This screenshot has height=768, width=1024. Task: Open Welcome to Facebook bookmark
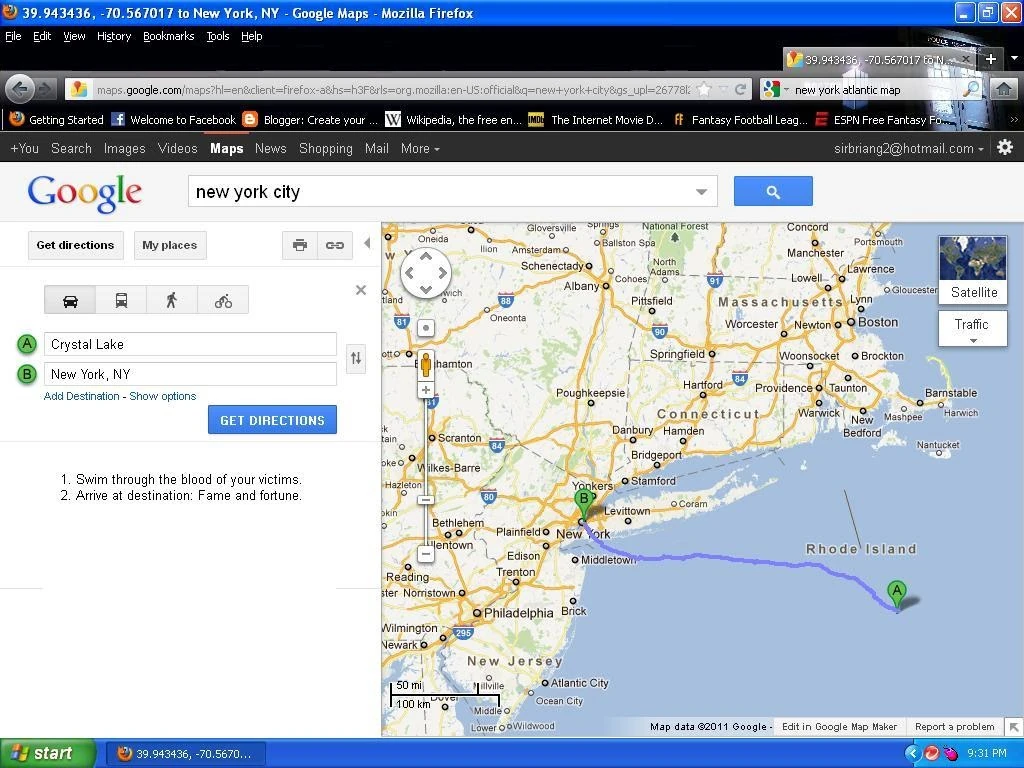[174, 120]
